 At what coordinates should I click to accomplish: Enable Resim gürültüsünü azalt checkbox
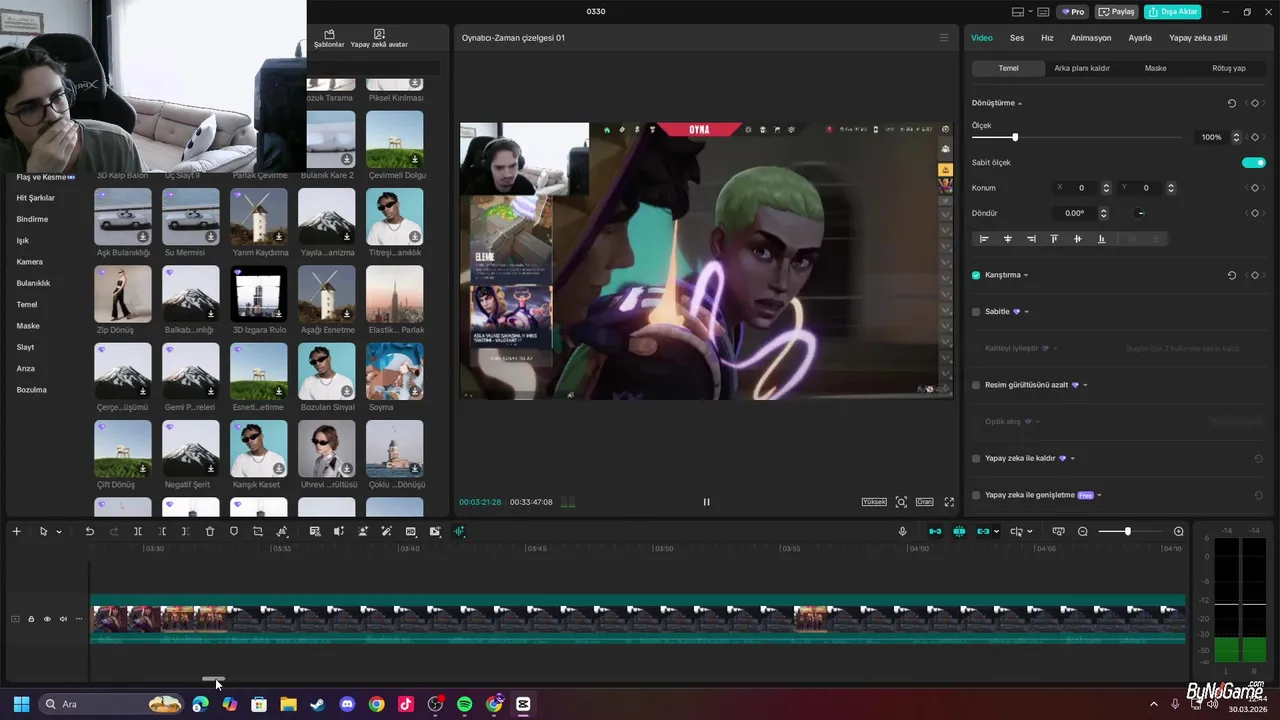[x=976, y=385]
